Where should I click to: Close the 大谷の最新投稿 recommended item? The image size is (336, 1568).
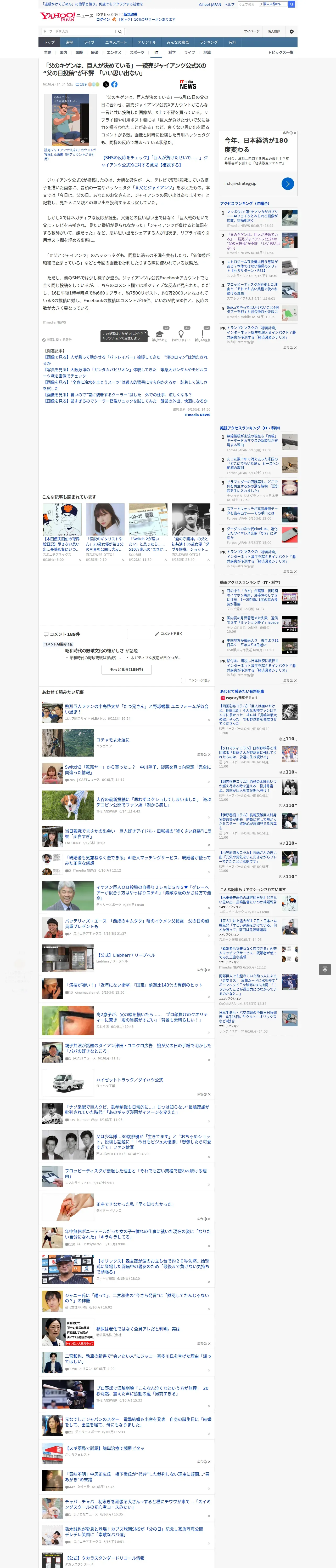pos(209,817)
